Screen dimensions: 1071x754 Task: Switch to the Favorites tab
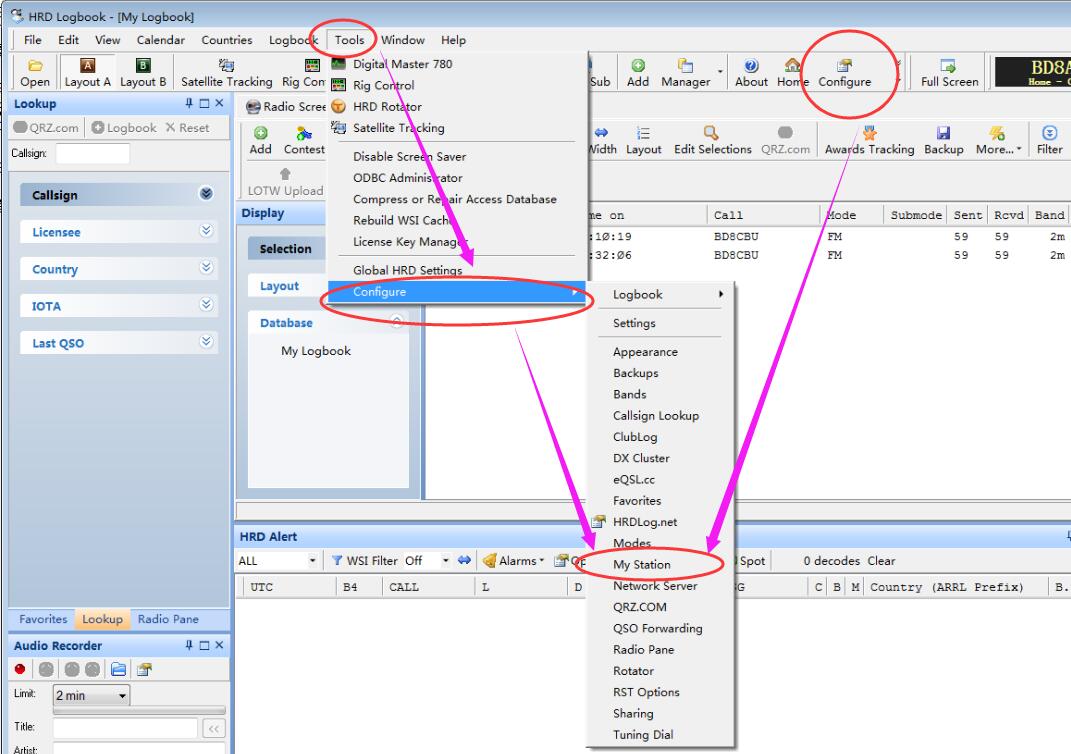[43, 619]
